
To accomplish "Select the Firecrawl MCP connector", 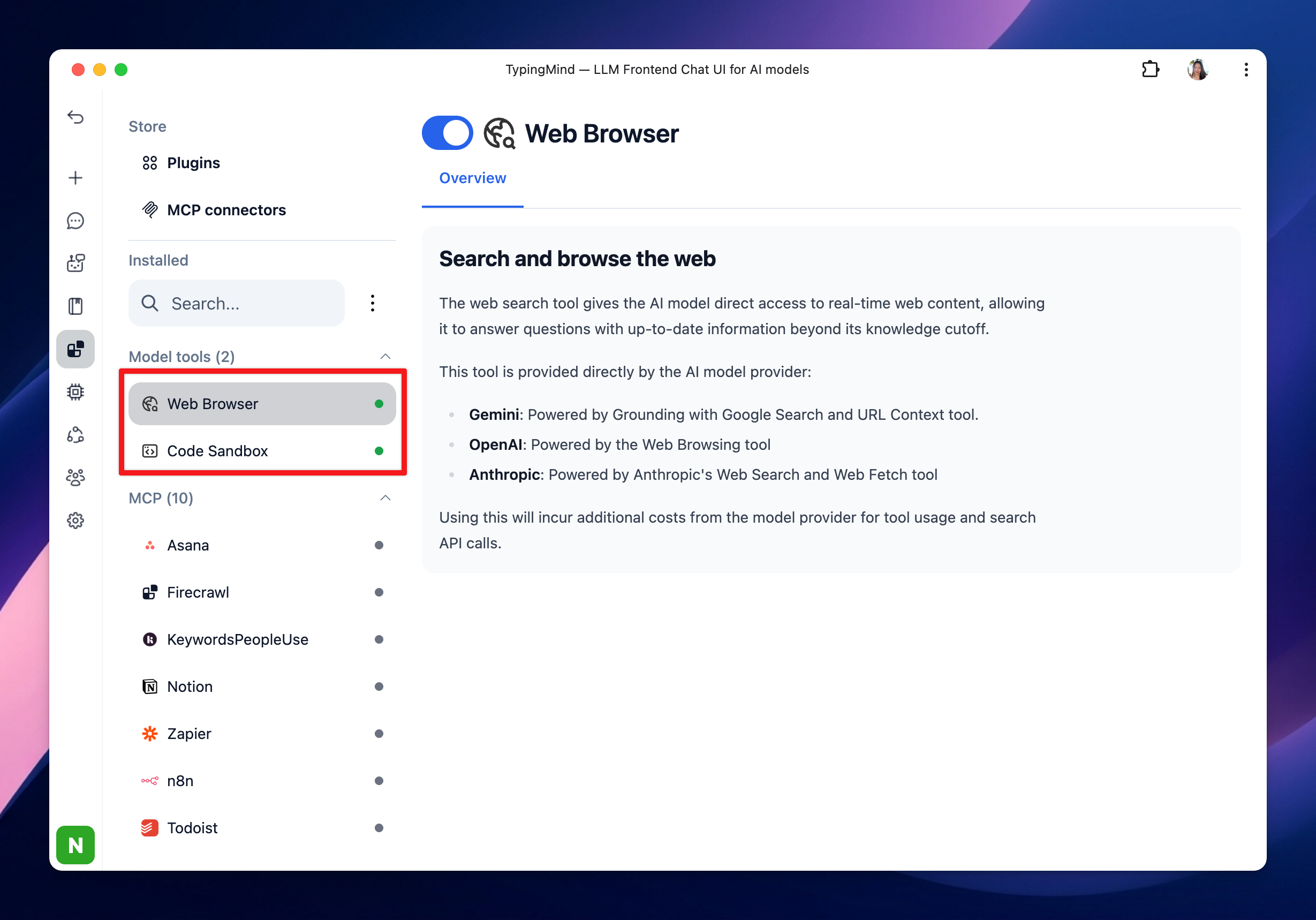I will coord(262,592).
